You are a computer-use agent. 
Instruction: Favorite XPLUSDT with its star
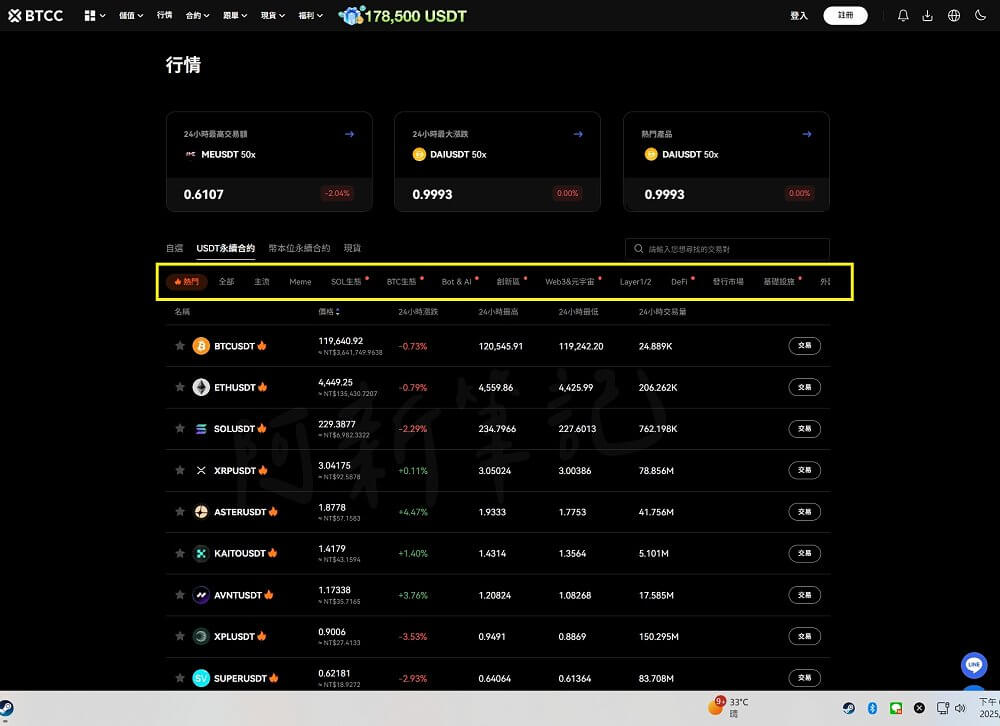[180, 636]
